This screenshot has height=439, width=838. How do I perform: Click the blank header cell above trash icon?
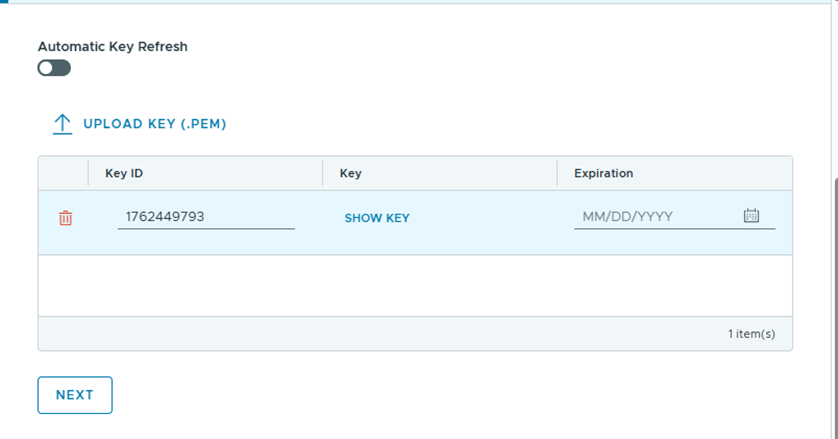pyautogui.click(x=64, y=173)
